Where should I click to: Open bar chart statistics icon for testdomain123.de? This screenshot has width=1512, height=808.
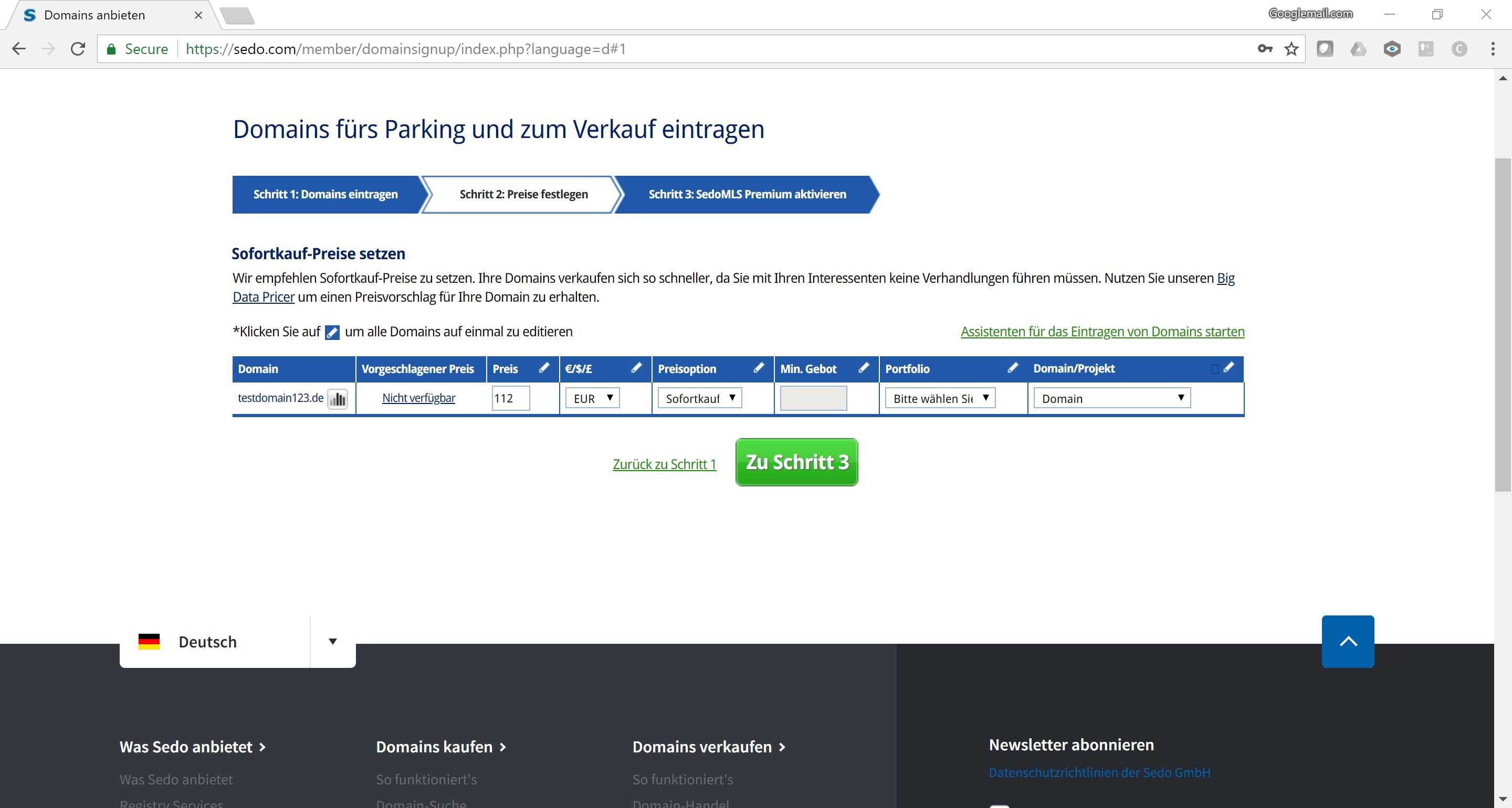click(338, 399)
